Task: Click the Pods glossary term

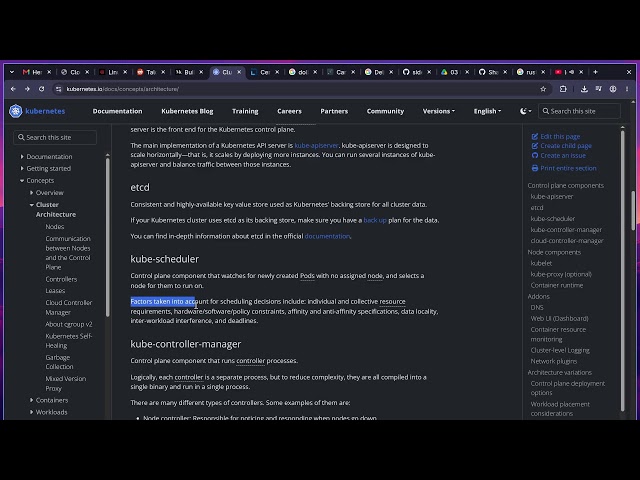Action: 307,276
